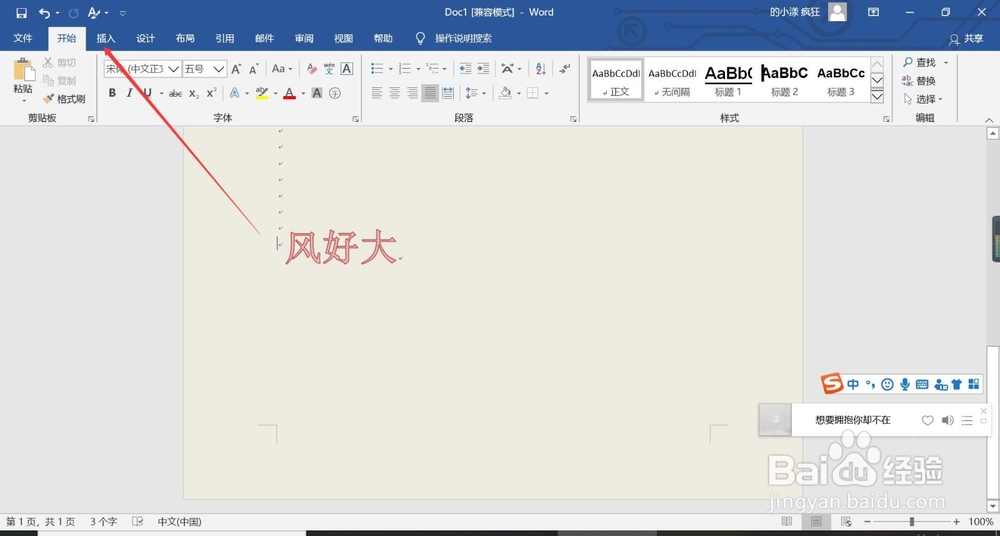The width and height of the screenshot is (1000, 536).
Task: Click the 共享 share button
Action: (966, 39)
